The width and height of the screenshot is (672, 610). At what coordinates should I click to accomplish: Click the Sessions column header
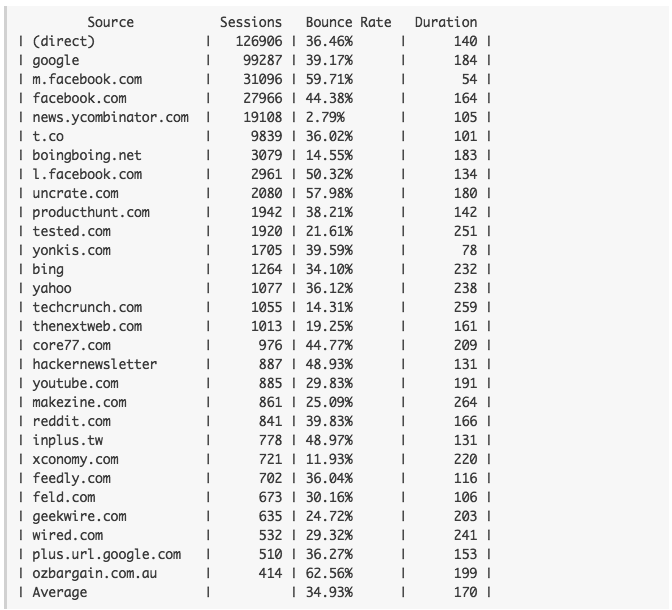click(x=251, y=22)
